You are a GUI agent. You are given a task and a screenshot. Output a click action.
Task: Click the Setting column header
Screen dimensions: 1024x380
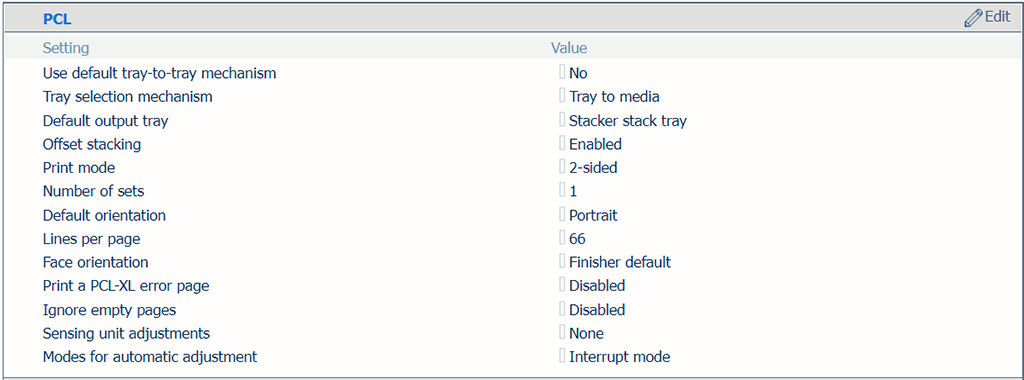(66, 48)
